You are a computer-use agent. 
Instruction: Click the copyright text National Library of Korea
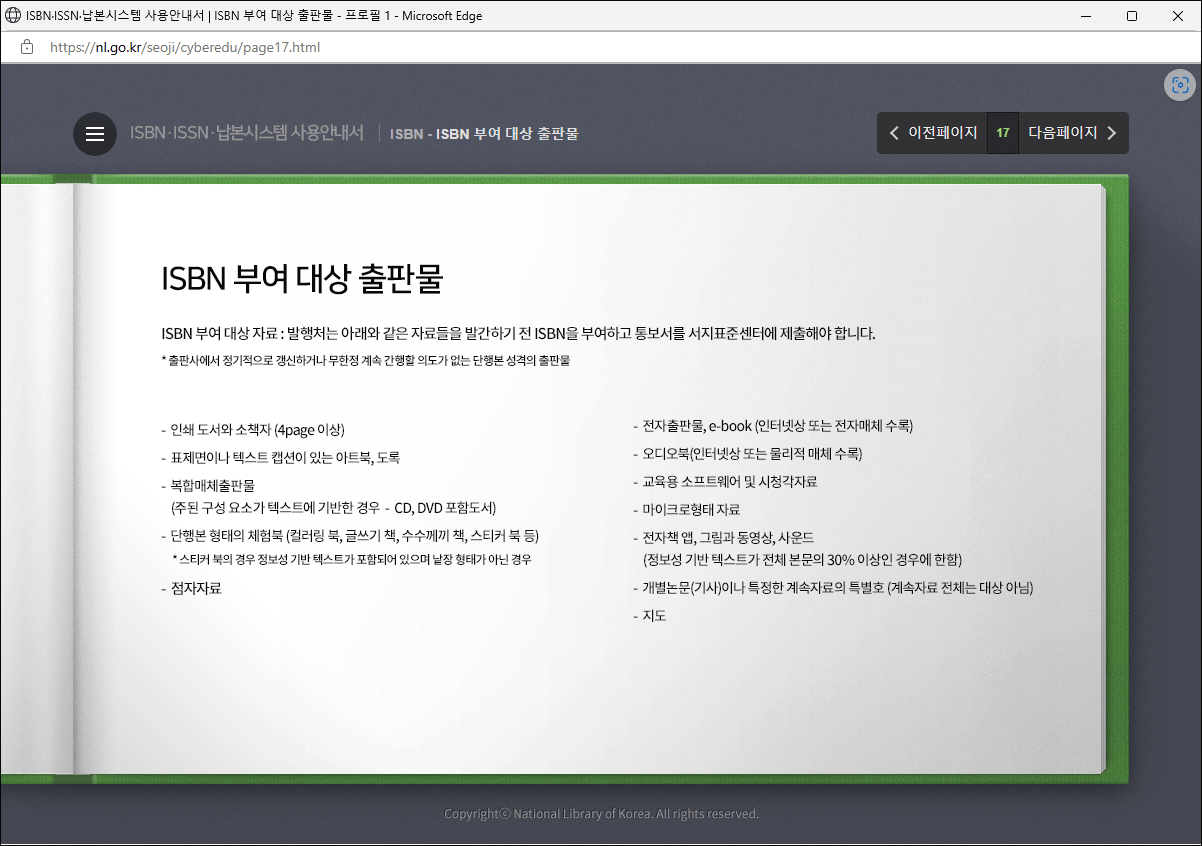601,814
